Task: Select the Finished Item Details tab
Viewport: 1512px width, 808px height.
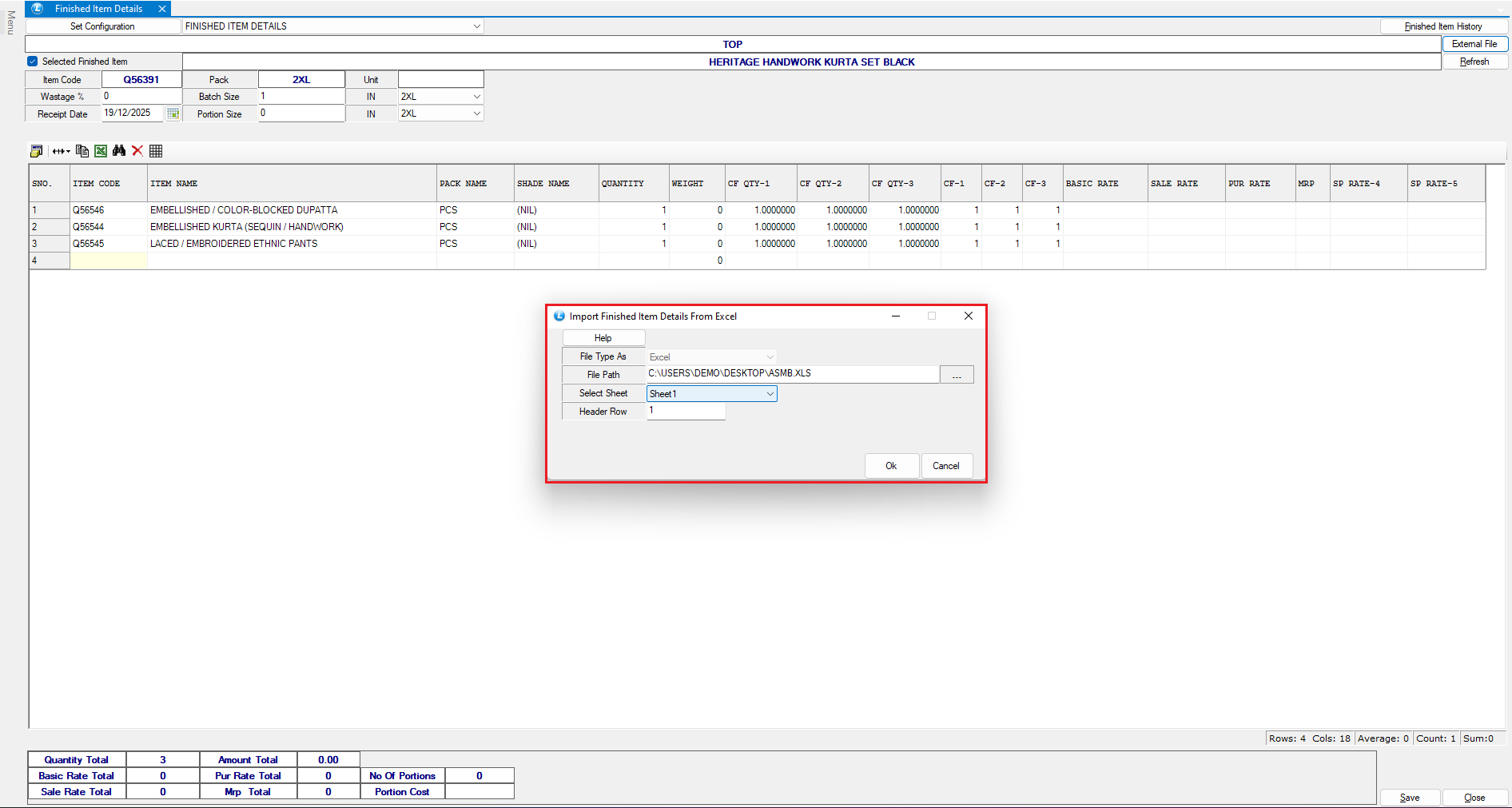Action: [98, 9]
